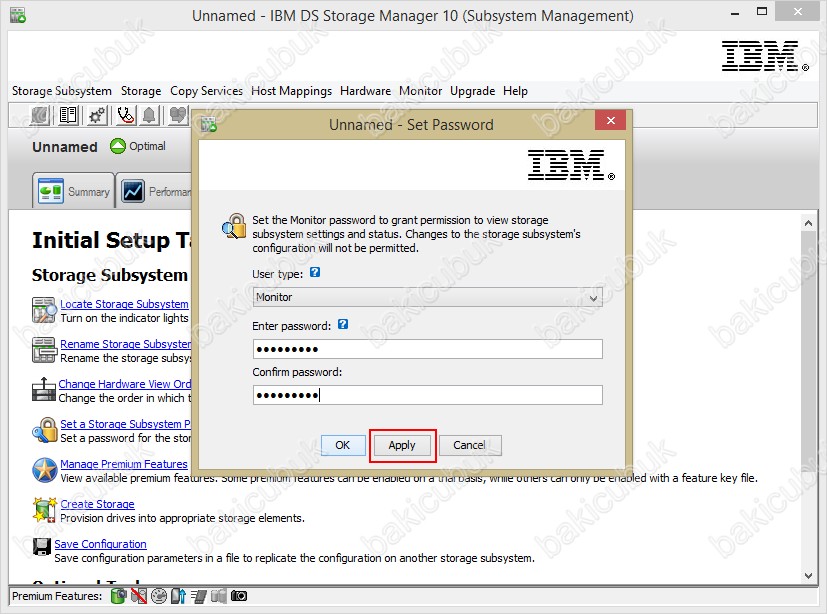Screen dimensions: 827x614
Task: Open the Change Hardware View Order link
Action: click(x=124, y=384)
